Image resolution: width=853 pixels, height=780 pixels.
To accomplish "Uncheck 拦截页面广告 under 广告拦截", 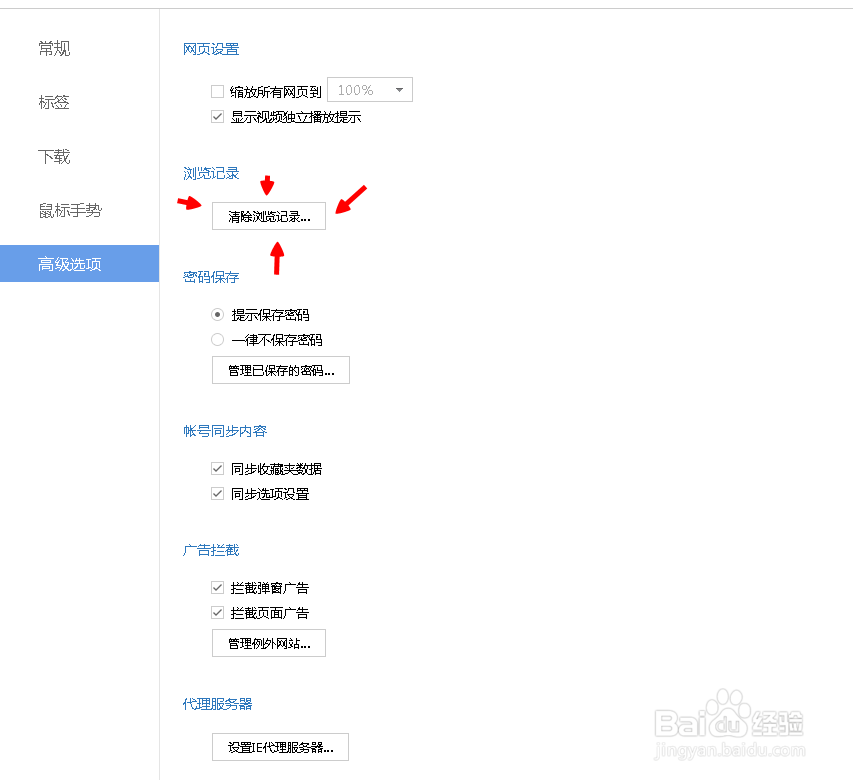I will click(x=217, y=612).
